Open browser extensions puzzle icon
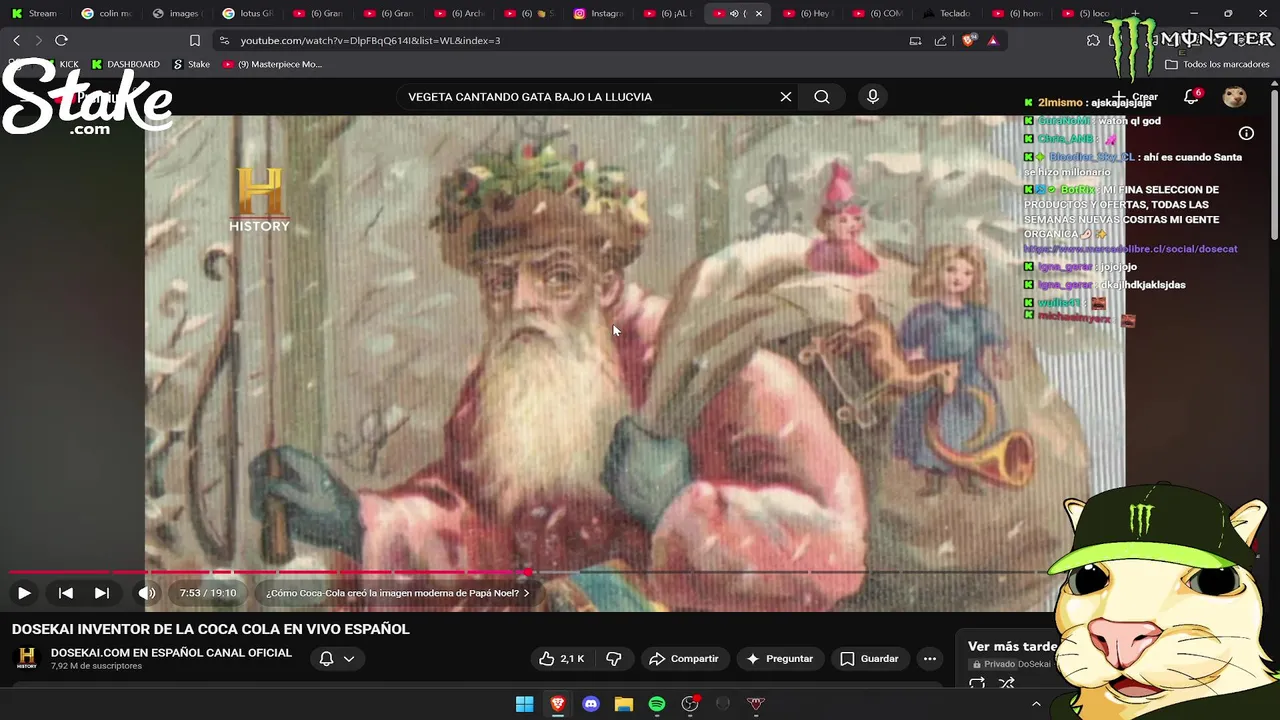This screenshot has height=720, width=1280. click(x=1093, y=41)
